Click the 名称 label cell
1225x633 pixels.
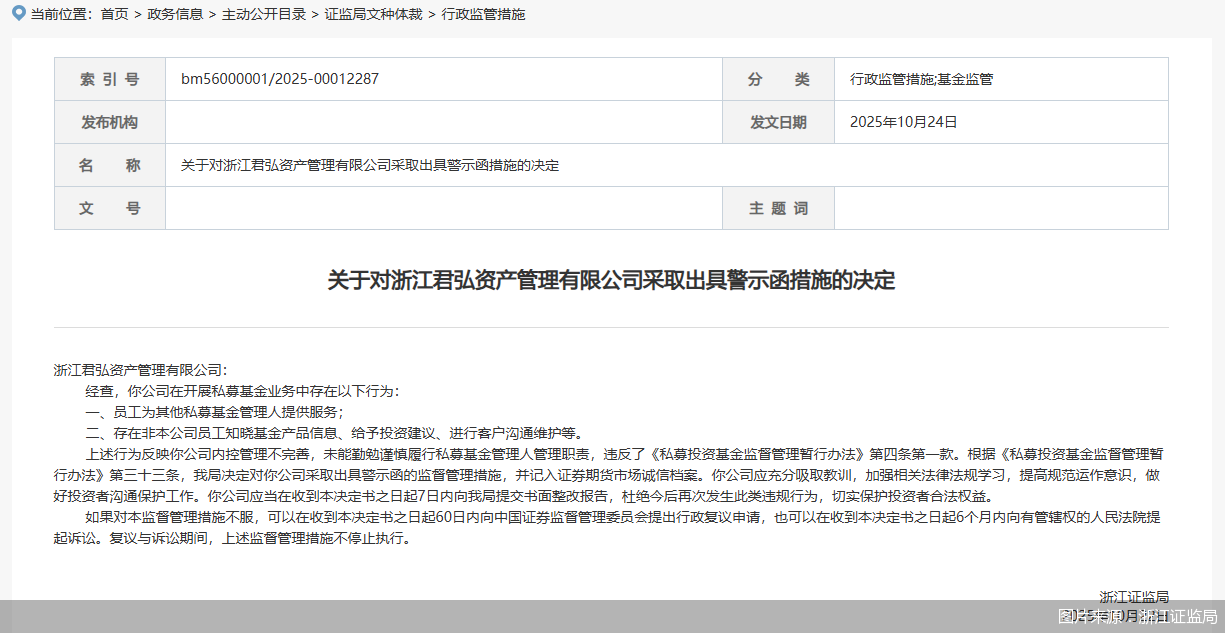coord(110,165)
